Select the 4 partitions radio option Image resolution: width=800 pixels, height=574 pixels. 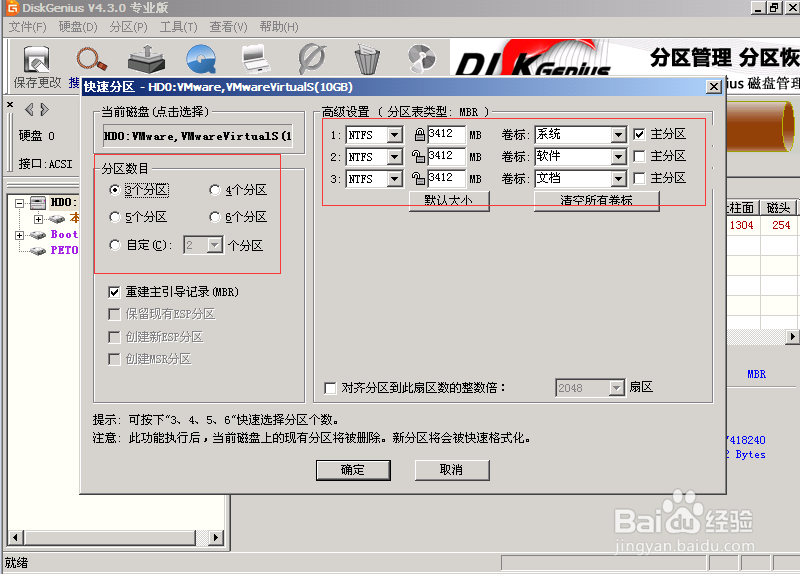click(x=215, y=190)
